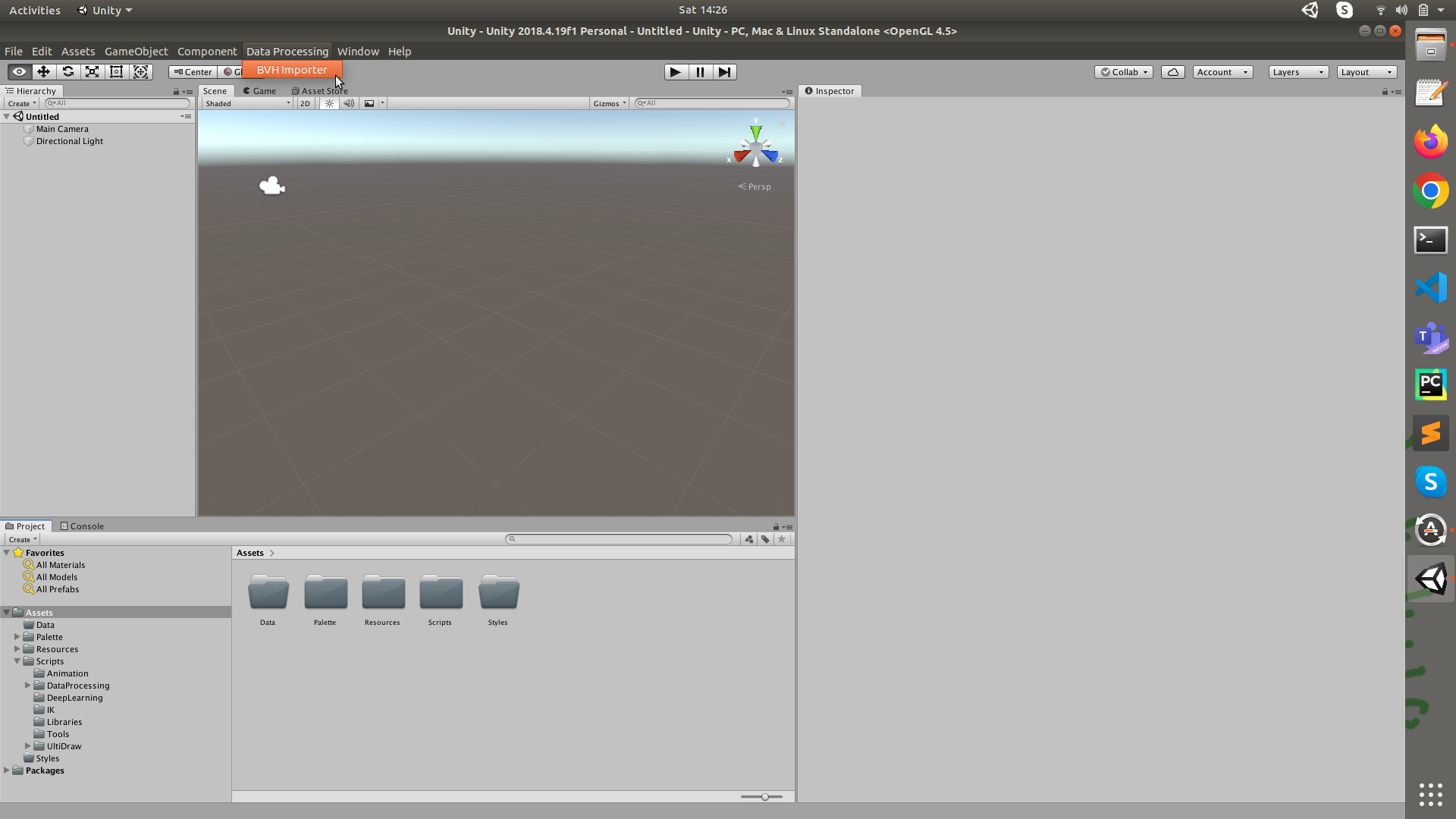Viewport: 1456px width, 819px height.
Task: Select the Scale tool
Action: 93,72
